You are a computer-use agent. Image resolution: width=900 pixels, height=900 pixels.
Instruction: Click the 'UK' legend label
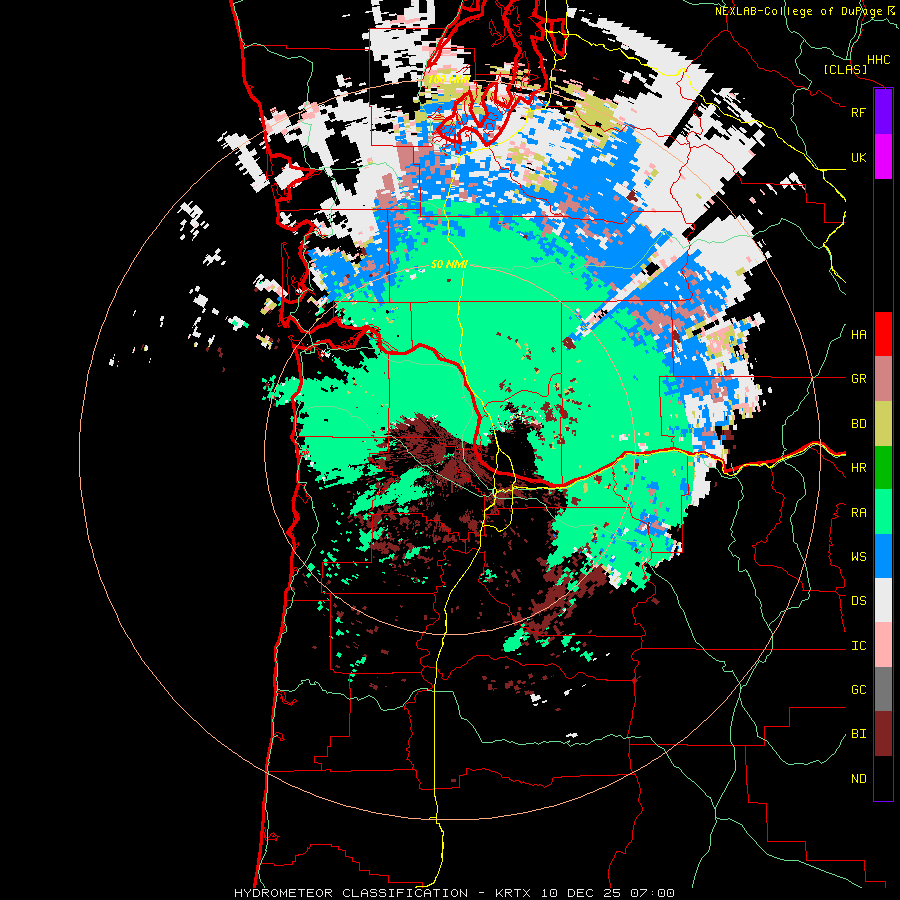[x=858, y=157]
